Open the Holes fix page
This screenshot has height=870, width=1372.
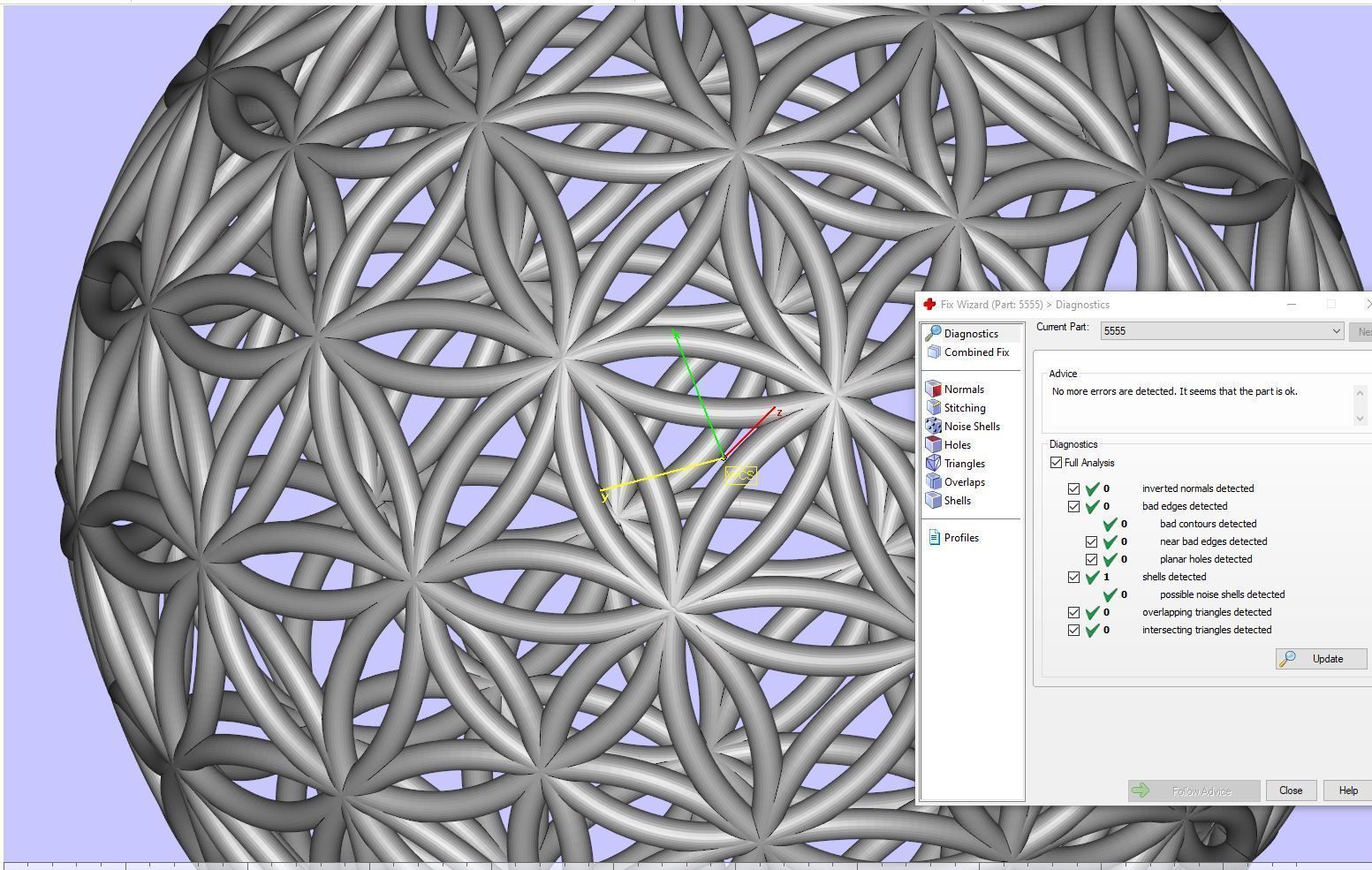pyautogui.click(x=957, y=444)
